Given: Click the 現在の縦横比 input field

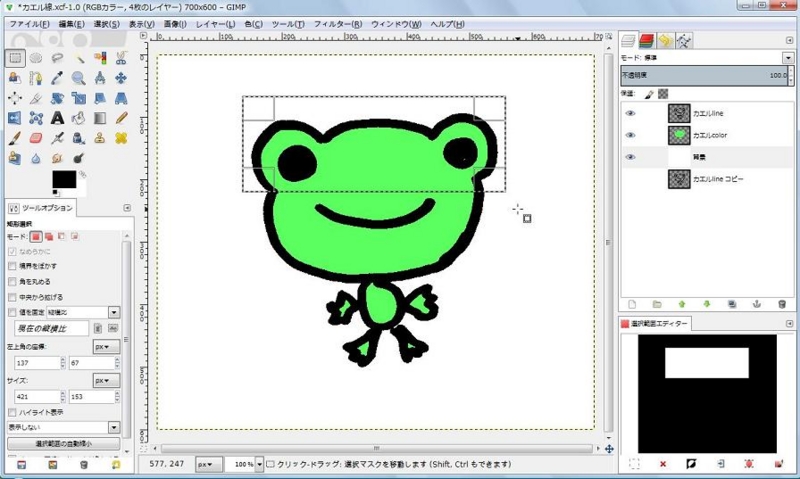Looking at the screenshot, I should point(52,329).
